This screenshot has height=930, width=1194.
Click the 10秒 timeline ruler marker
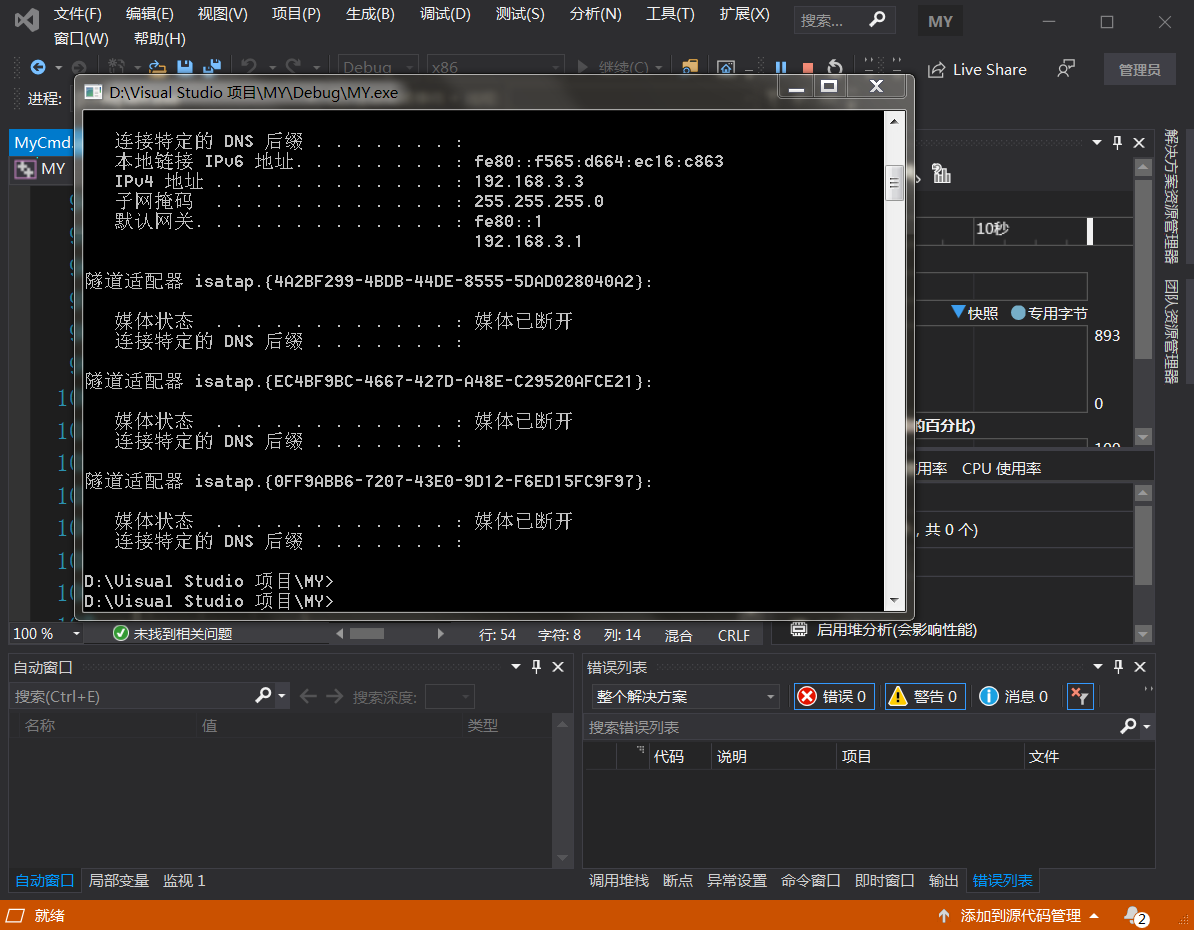[992, 229]
